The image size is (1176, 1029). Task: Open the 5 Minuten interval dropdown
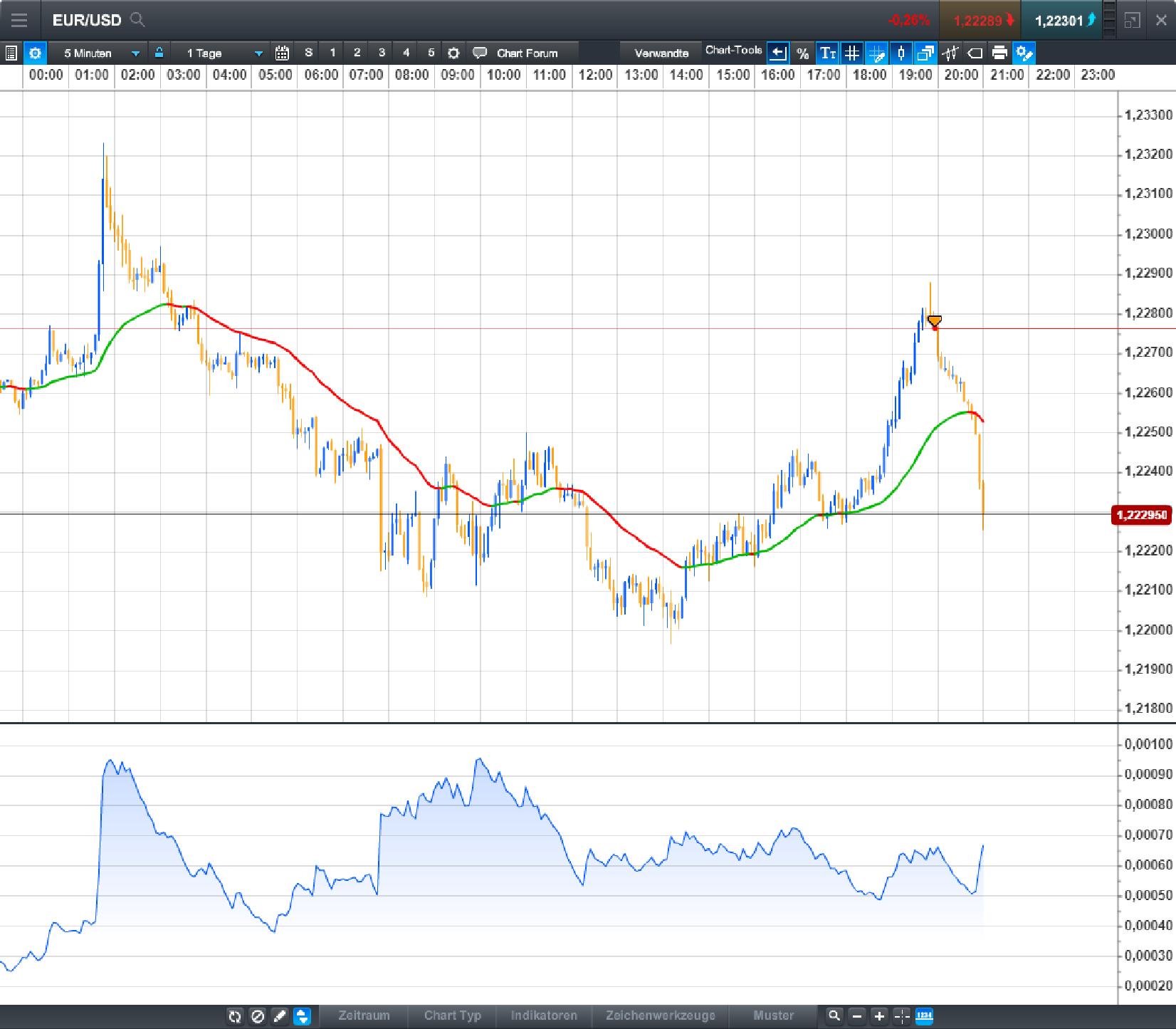100,53
